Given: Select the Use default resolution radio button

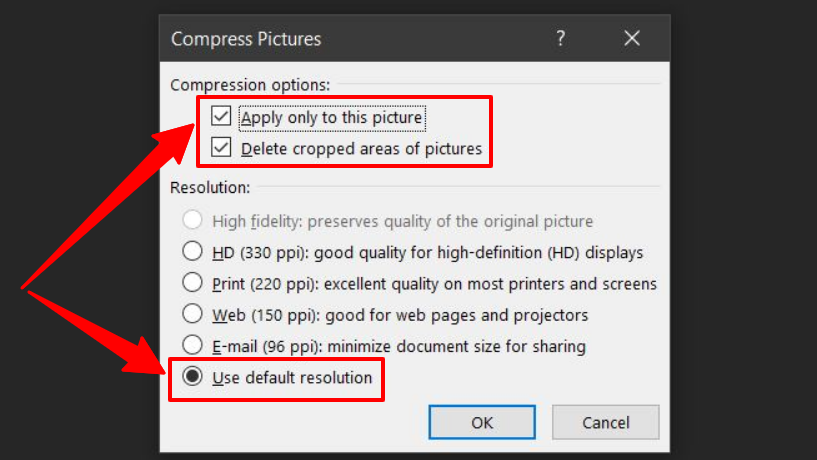Looking at the screenshot, I should (x=193, y=378).
